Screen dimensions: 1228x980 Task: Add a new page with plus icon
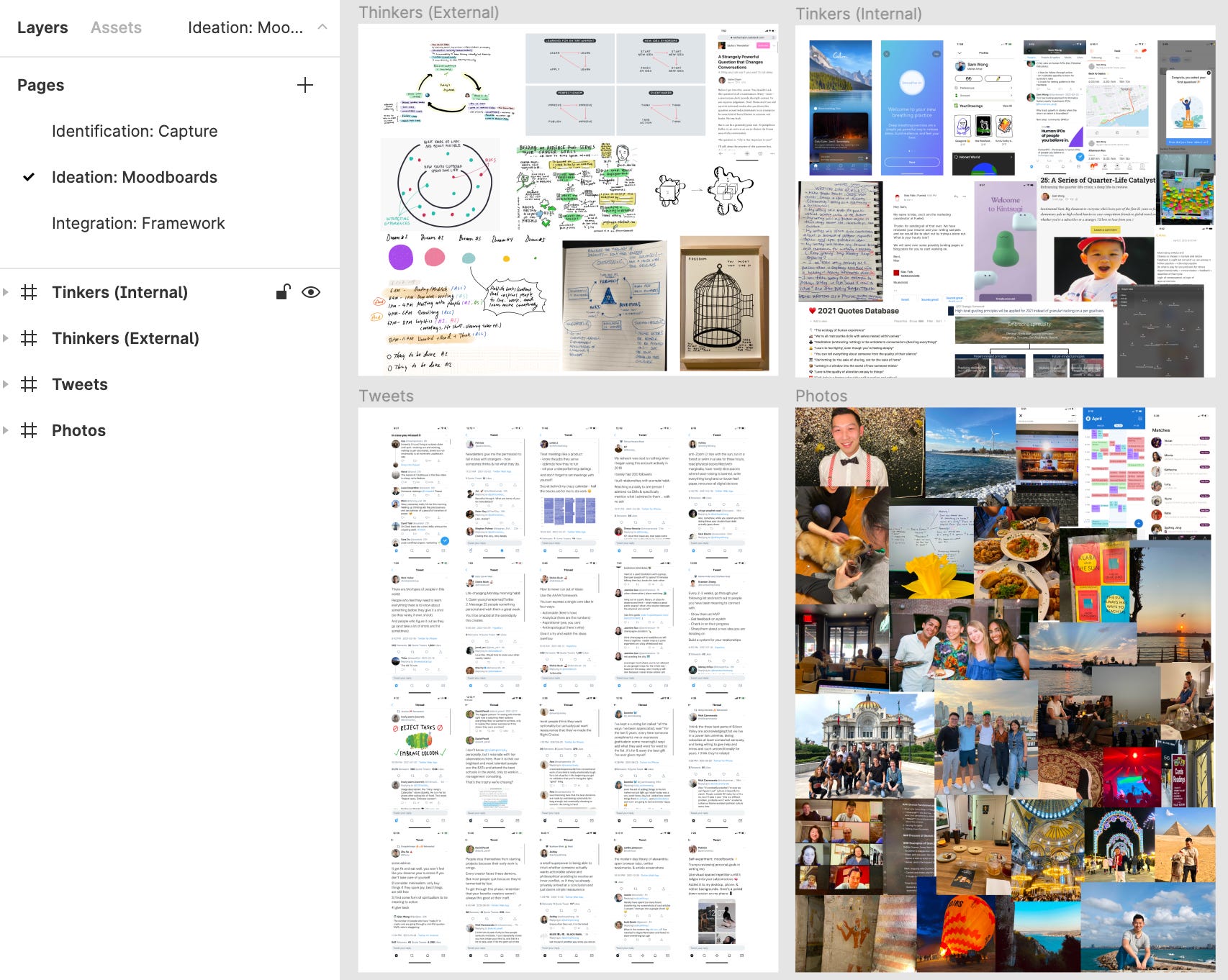point(305,85)
